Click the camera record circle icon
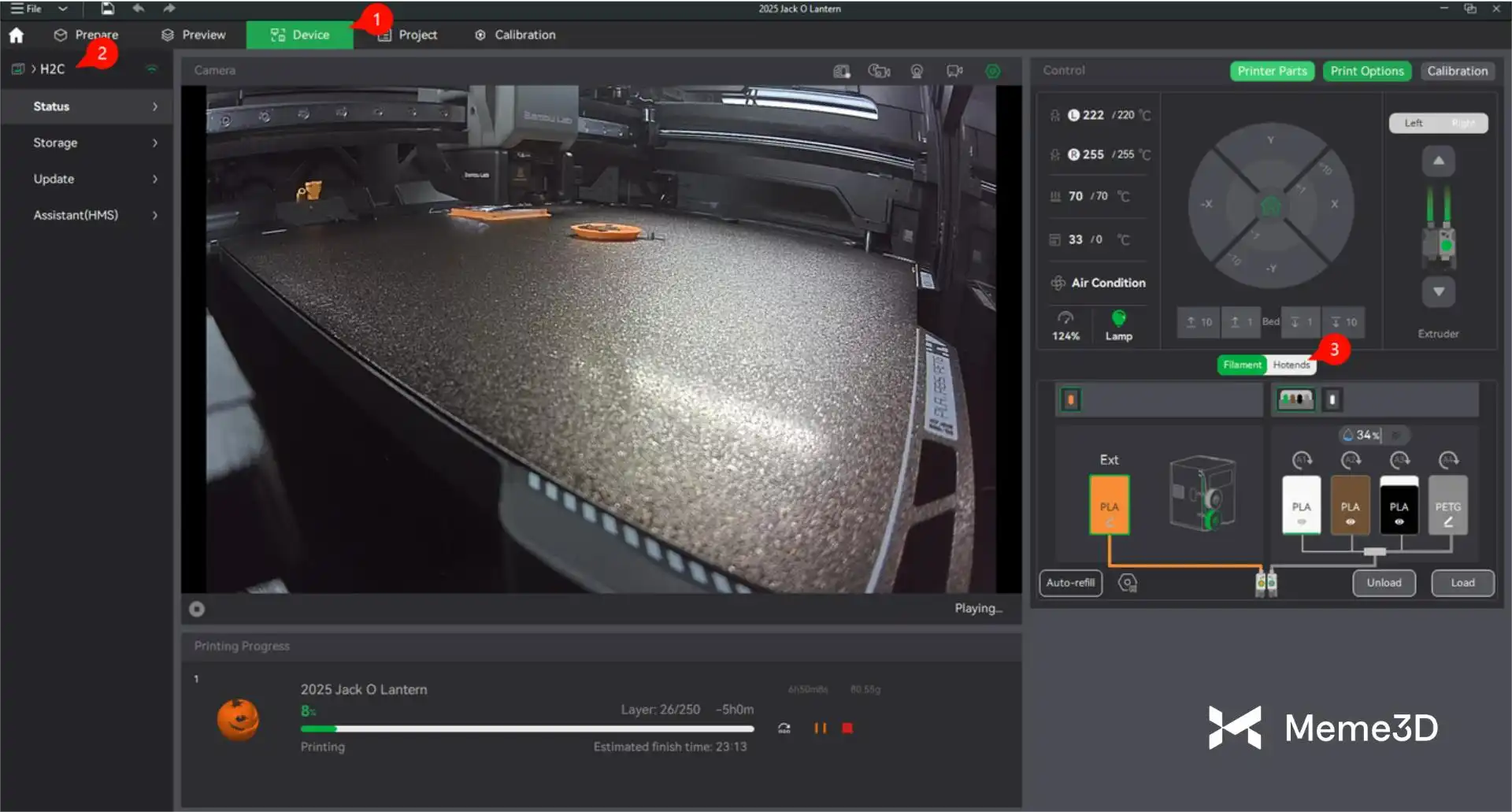 (x=197, y=609)
